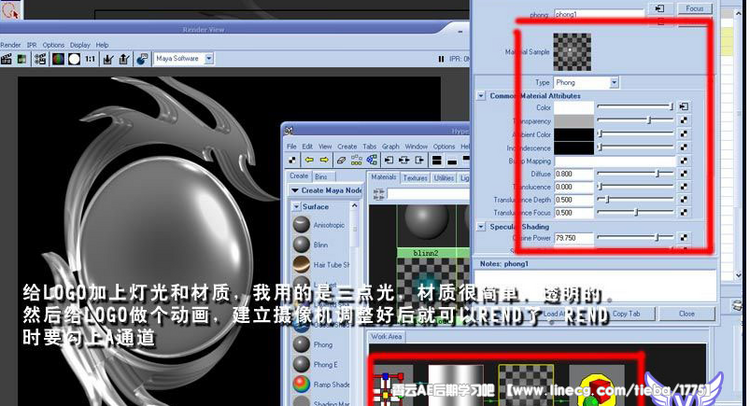750x406 pixels.
Task: Switch to the Bins tab in Hypershade
Action: (321, 176)
